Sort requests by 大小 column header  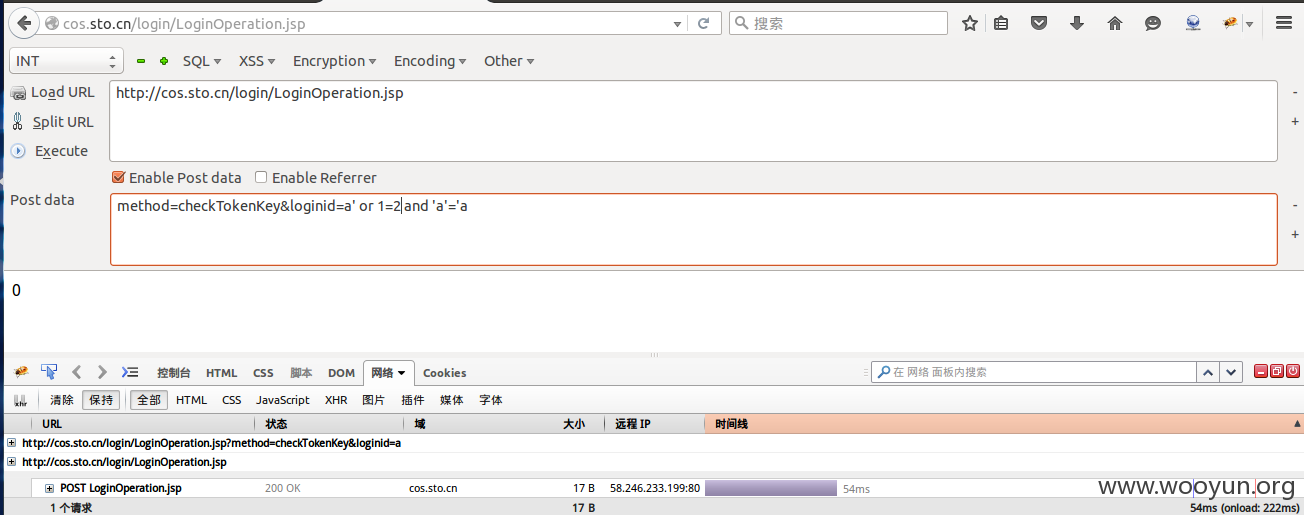click(574, 424)
